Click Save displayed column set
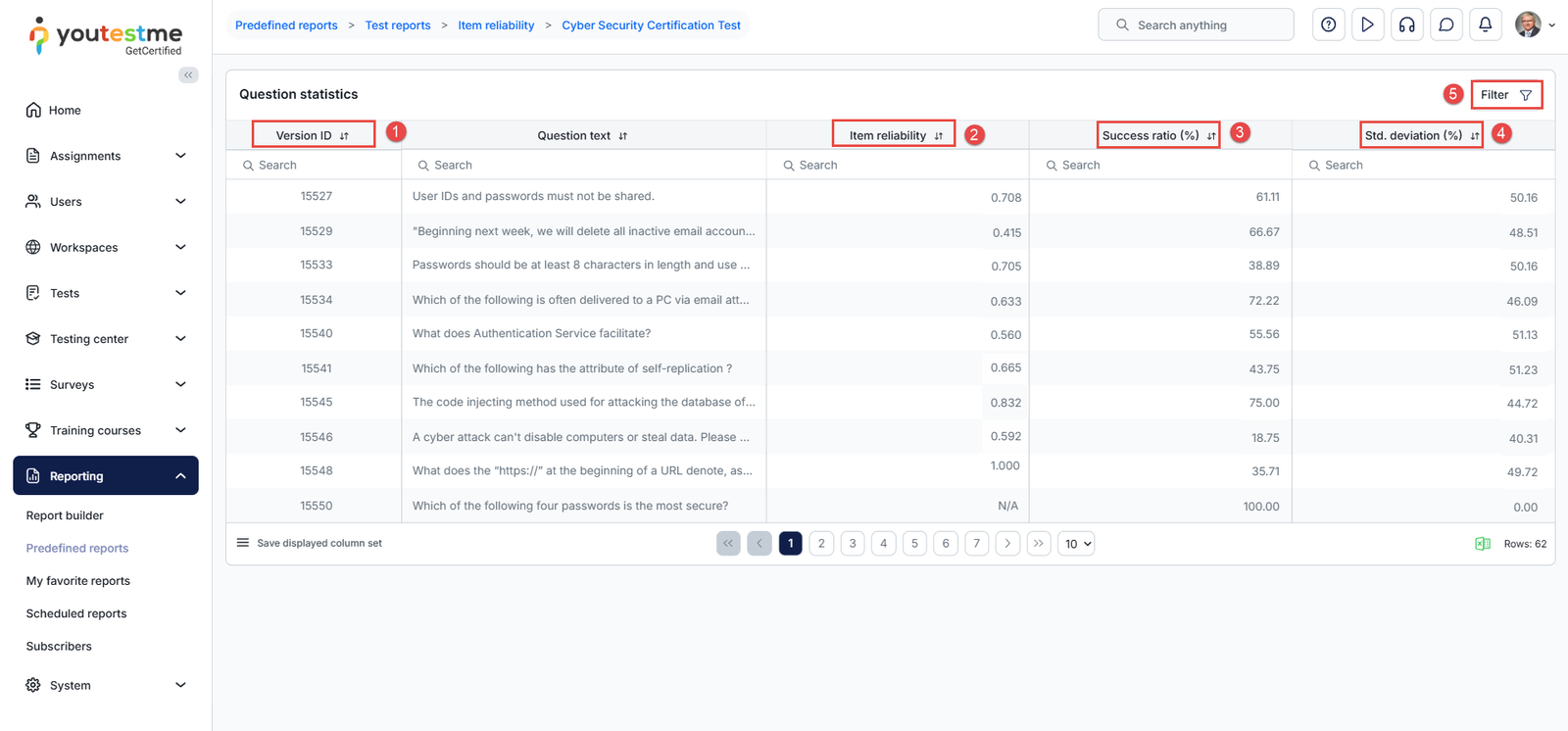This screenshot has width=1568, height=731. click(318, 543)
